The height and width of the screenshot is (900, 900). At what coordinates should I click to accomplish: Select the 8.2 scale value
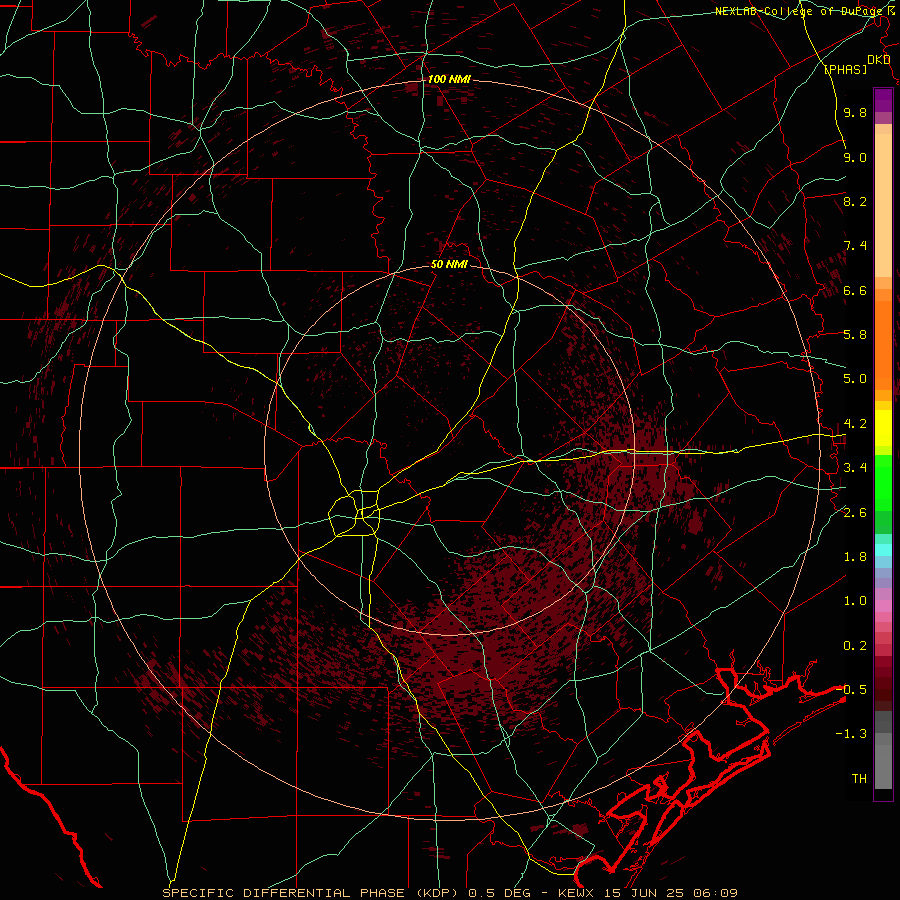pyautogui.click(x=855, y=201)
